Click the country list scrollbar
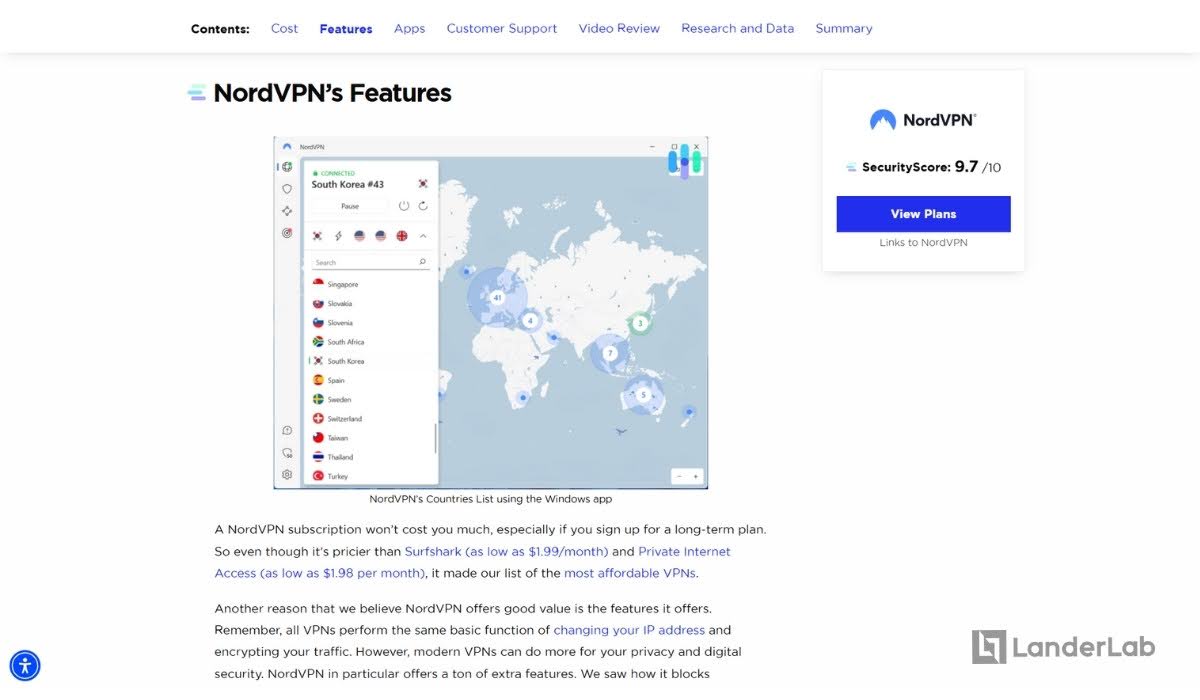The height and width of the screenshot is (700, 1200). (x=435, y=439)
